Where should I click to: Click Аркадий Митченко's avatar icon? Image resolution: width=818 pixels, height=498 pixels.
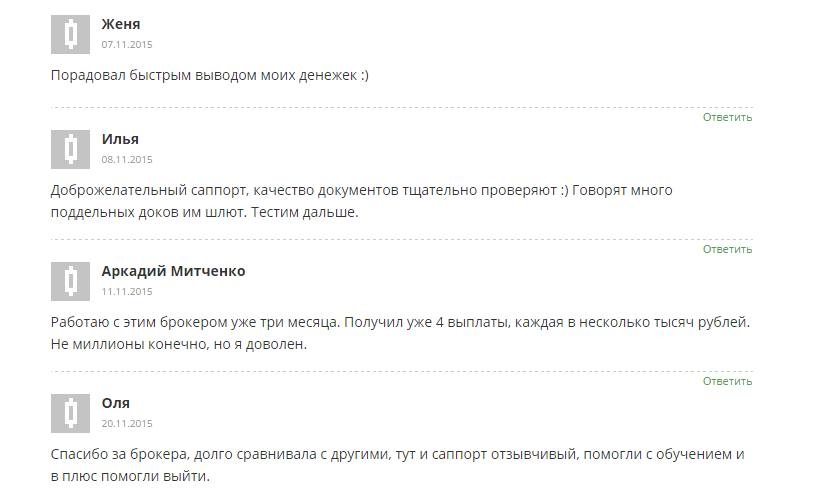coord(70,281)
